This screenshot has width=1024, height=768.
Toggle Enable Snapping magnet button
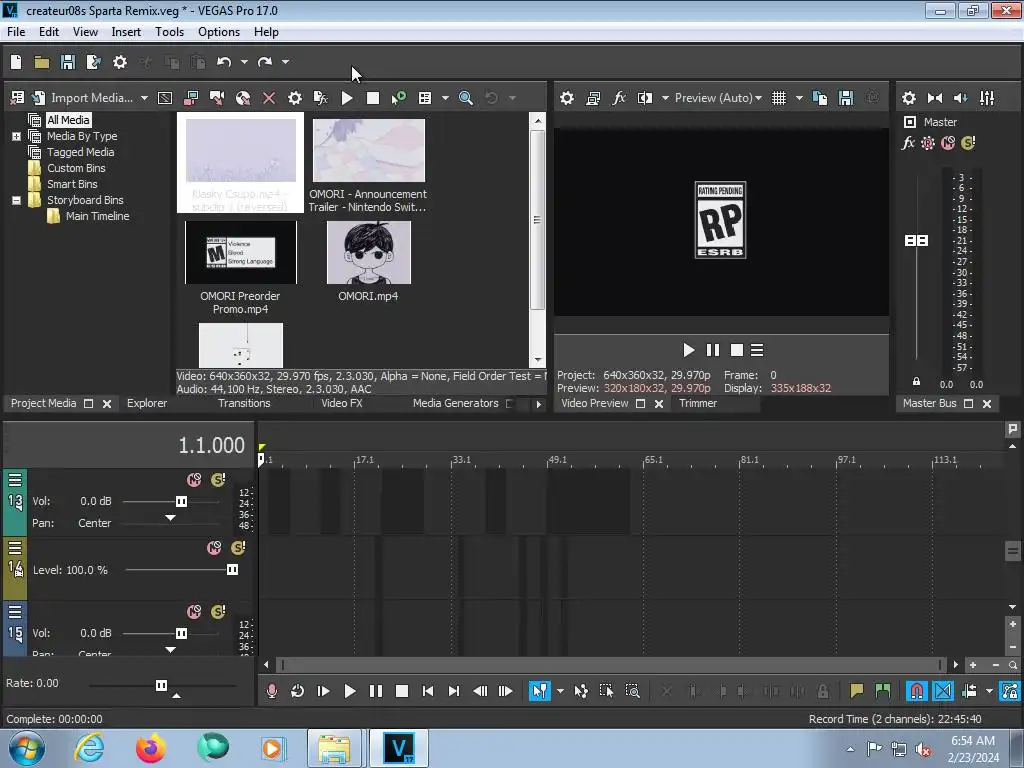click(x=916, y=691)
